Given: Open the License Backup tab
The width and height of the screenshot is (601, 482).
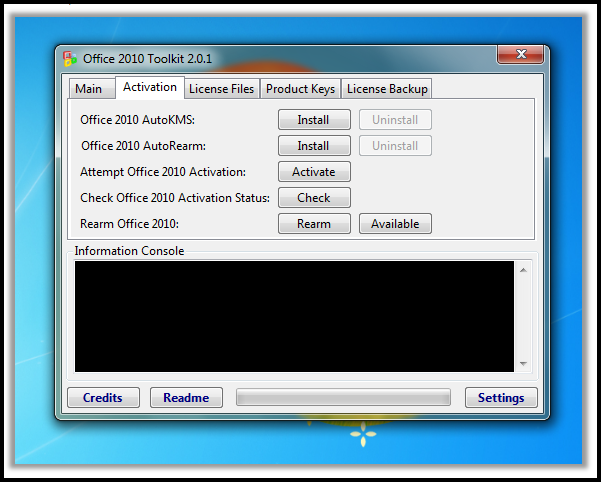Looking at the screenshot, I should (x=387, y=89).
